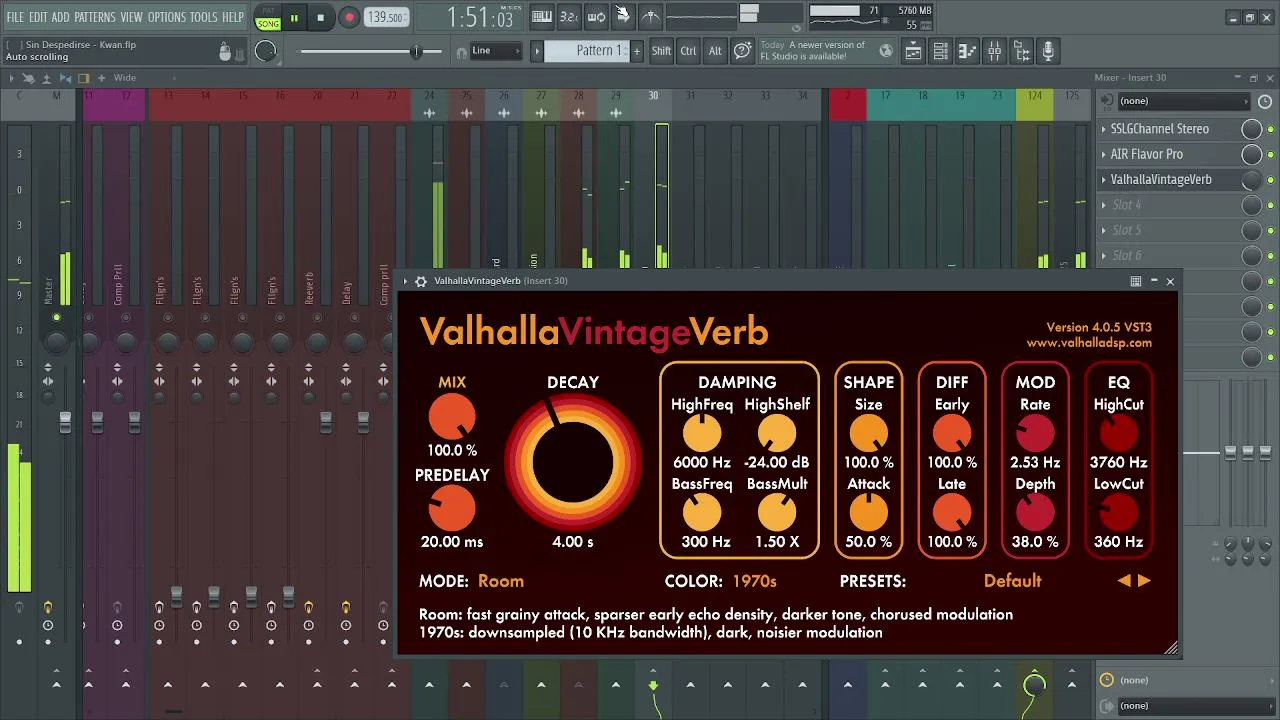Click the microphone recording icon
Image resolution: width=1280 pixels, height=720 pixels.
1048,50
